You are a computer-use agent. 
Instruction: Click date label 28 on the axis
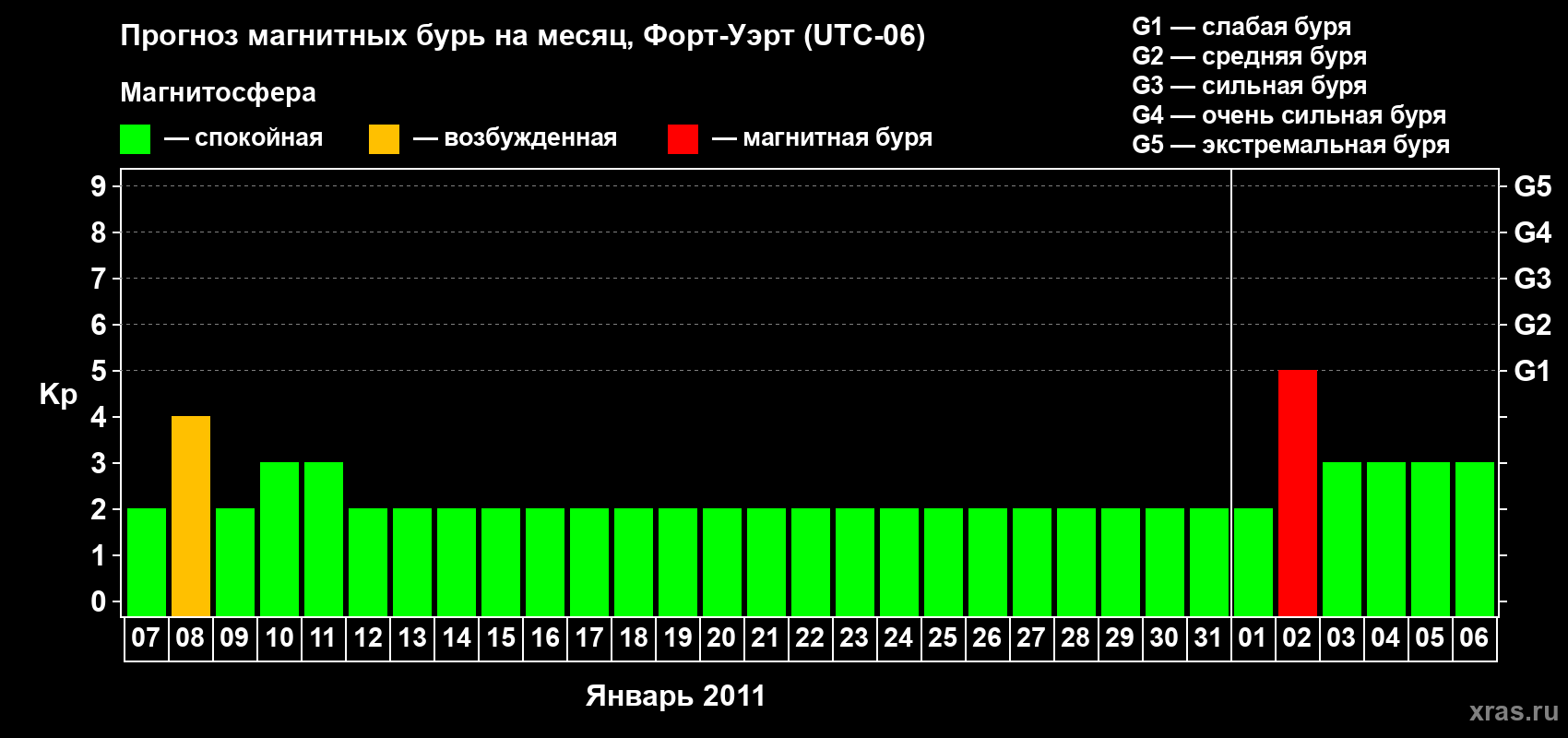1075,637
